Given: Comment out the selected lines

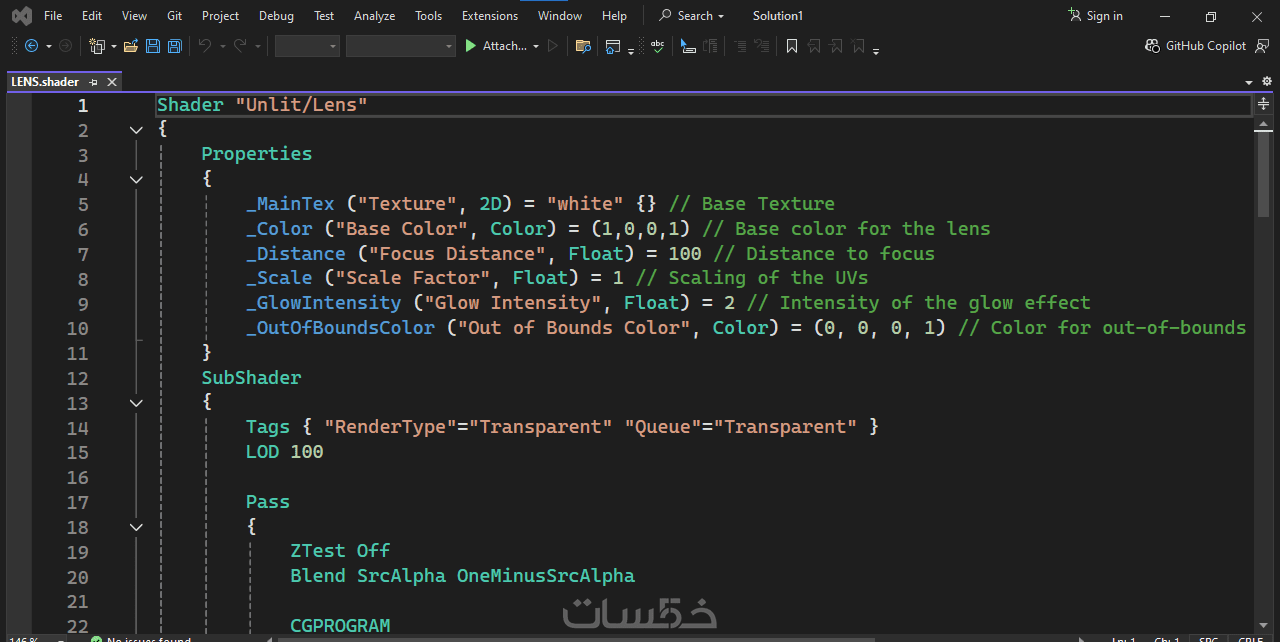Looking at the screenshot, I should tap(740, 46).
